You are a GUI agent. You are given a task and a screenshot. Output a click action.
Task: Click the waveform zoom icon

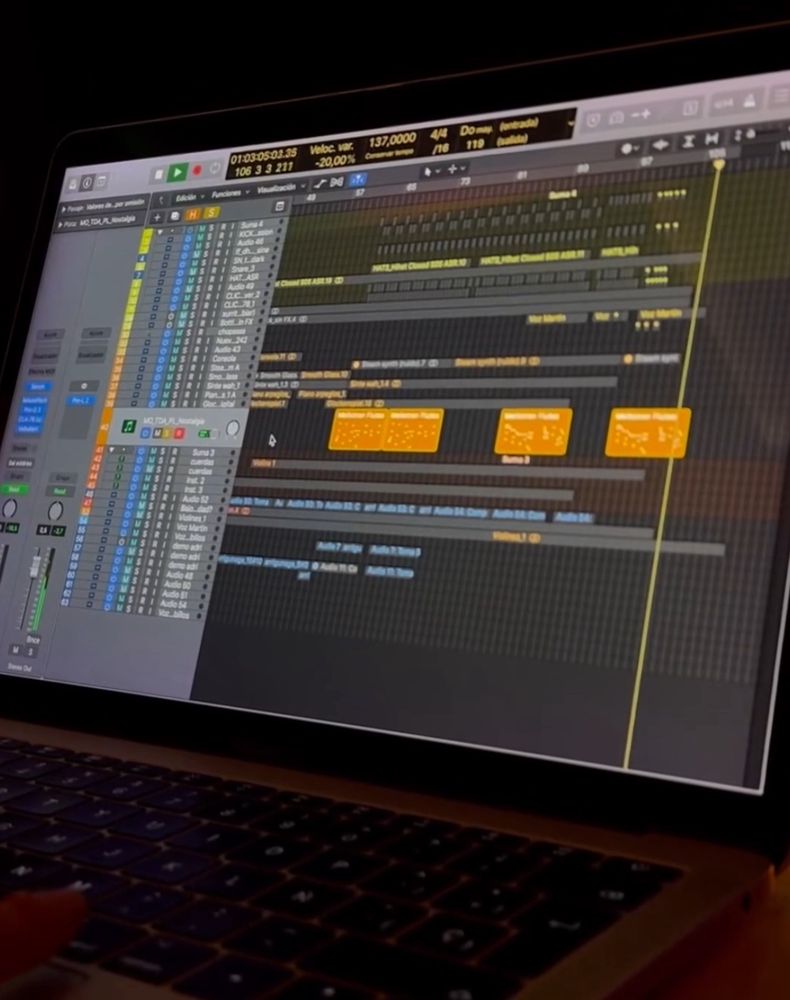(x=661, y=145)
